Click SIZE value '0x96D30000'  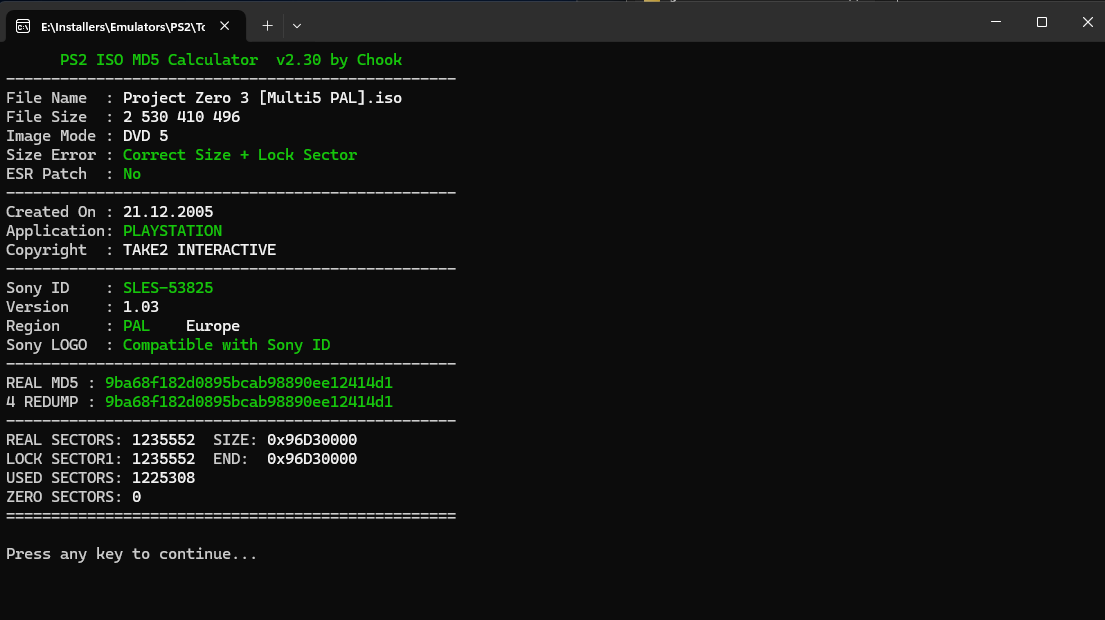[x=312, y=440]
